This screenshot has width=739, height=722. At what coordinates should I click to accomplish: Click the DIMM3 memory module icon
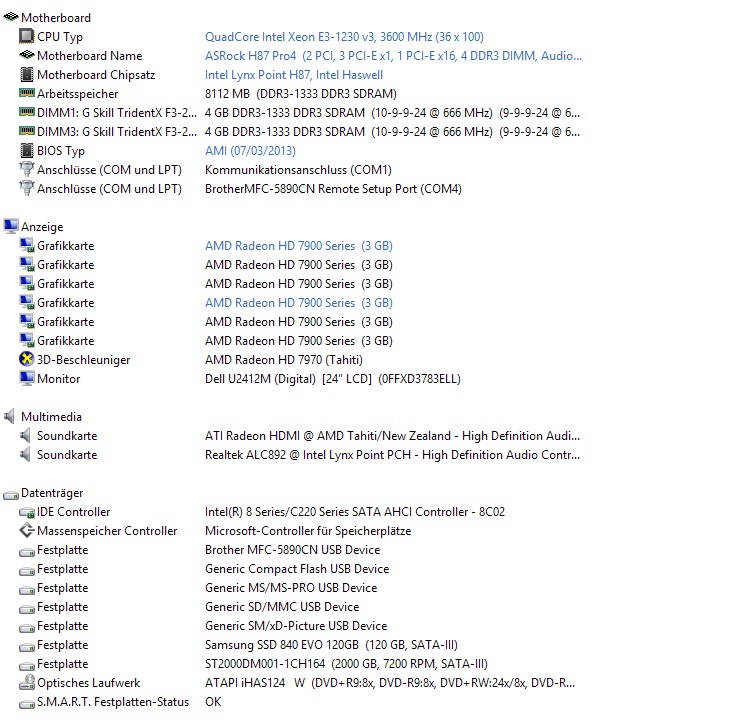click(x=26, y=131)
